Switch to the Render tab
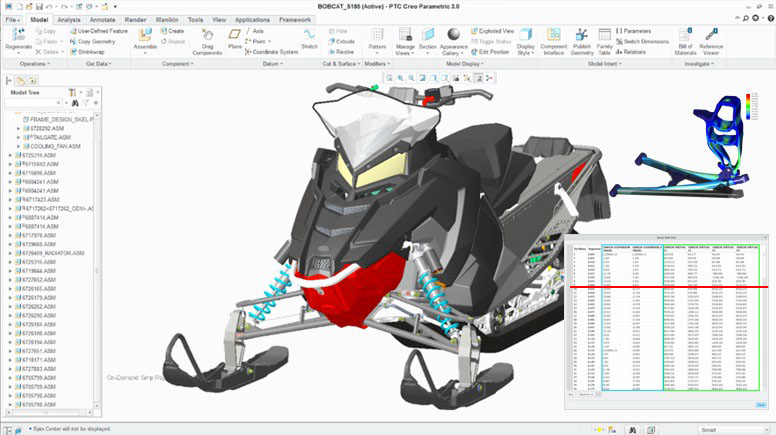The width and height of the screenshot is (776, 435). click(135, 20)
